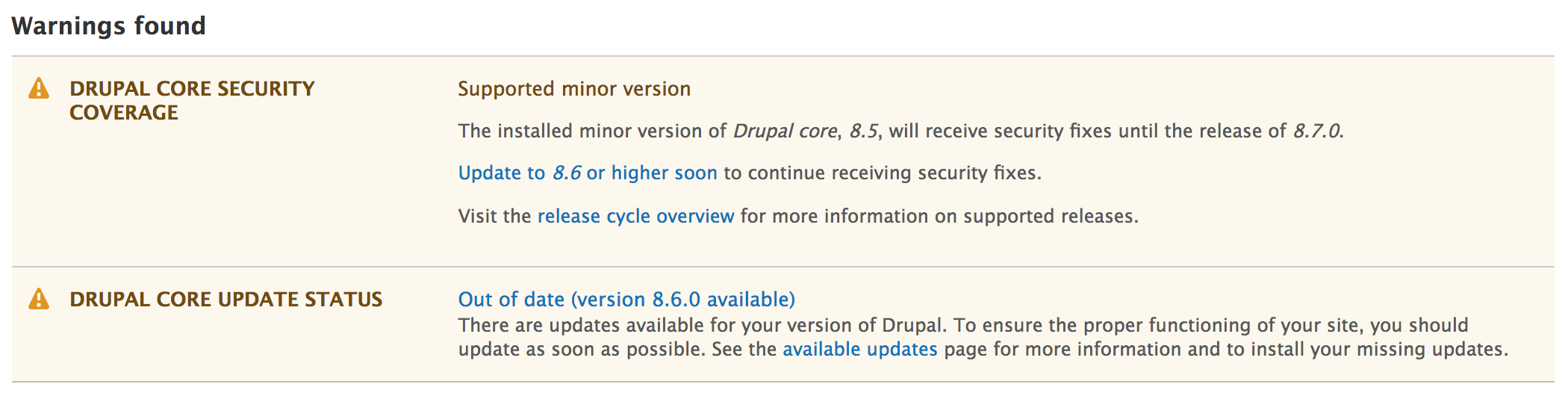The image size is (1568, 396).
Task: Open the "Update to 8.6 or higher soon" link
Action: [588, 173]
